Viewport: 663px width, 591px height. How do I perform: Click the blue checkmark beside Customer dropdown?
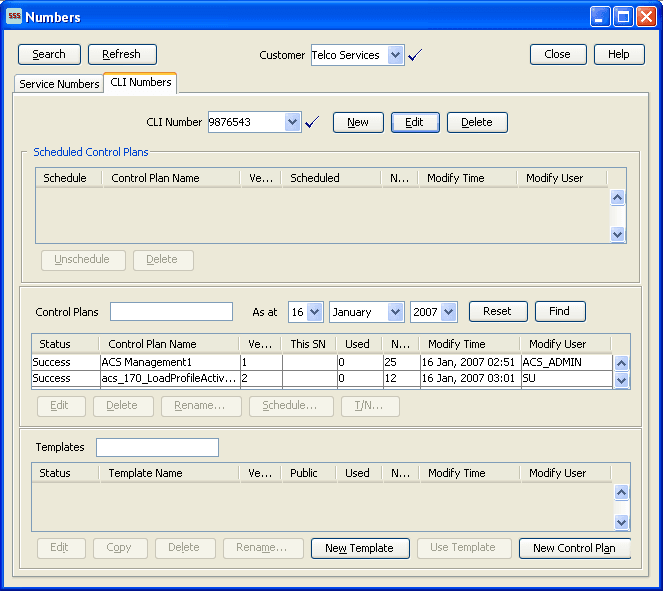pyautogui.click(x=415, y=56)
